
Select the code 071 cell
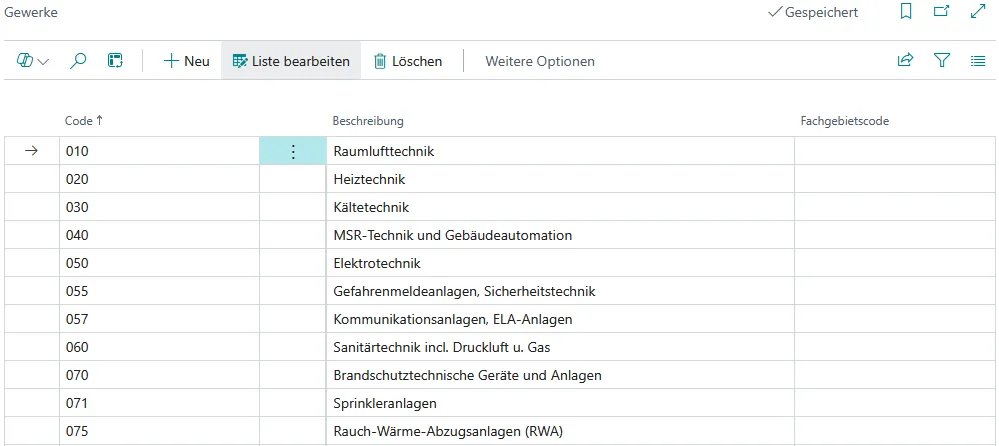click(159, 403)
